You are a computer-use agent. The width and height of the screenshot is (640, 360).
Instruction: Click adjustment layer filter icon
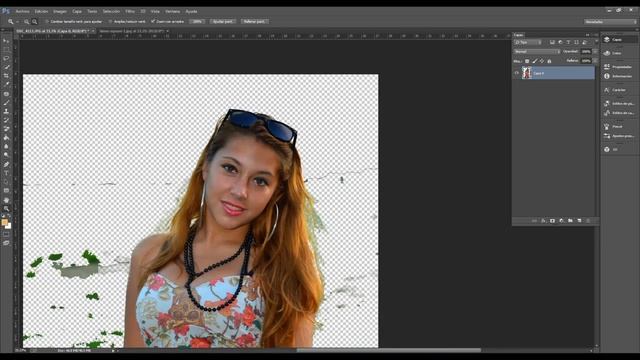[560, 42]
